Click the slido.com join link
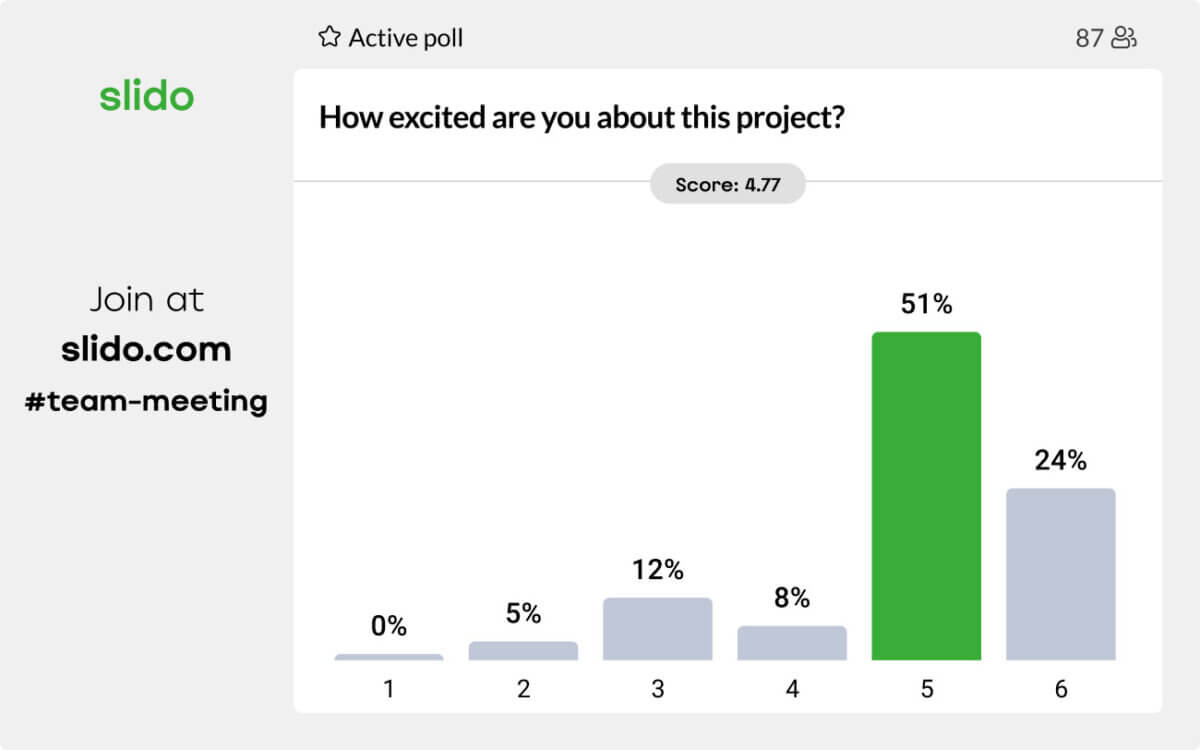The width and height of the screenshot is (1200, 750). [146, 349]
